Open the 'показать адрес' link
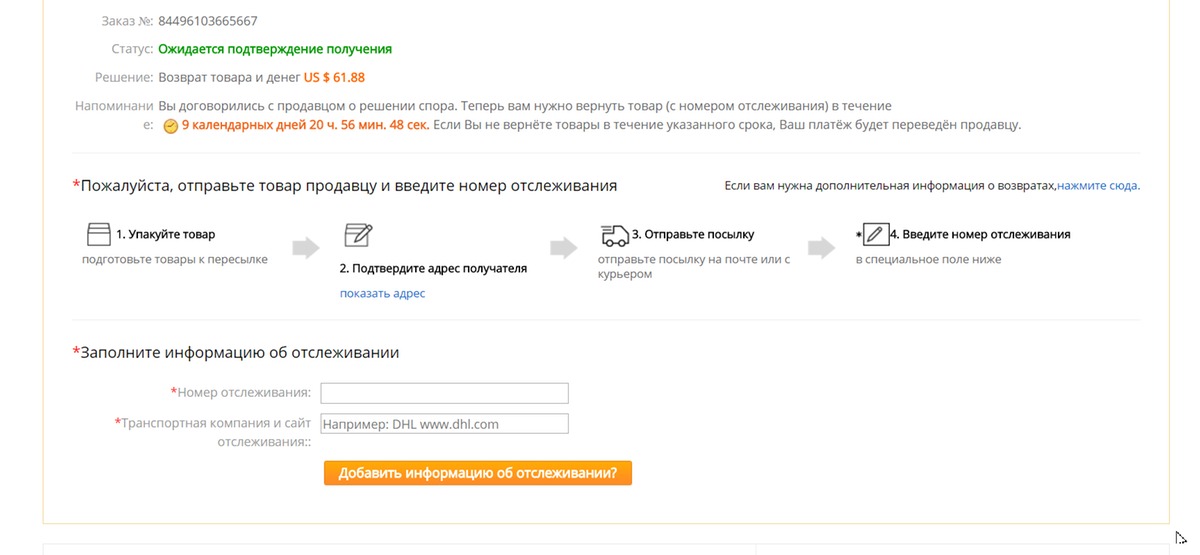Screen dimensions: 1200x555 coord(382,293)
